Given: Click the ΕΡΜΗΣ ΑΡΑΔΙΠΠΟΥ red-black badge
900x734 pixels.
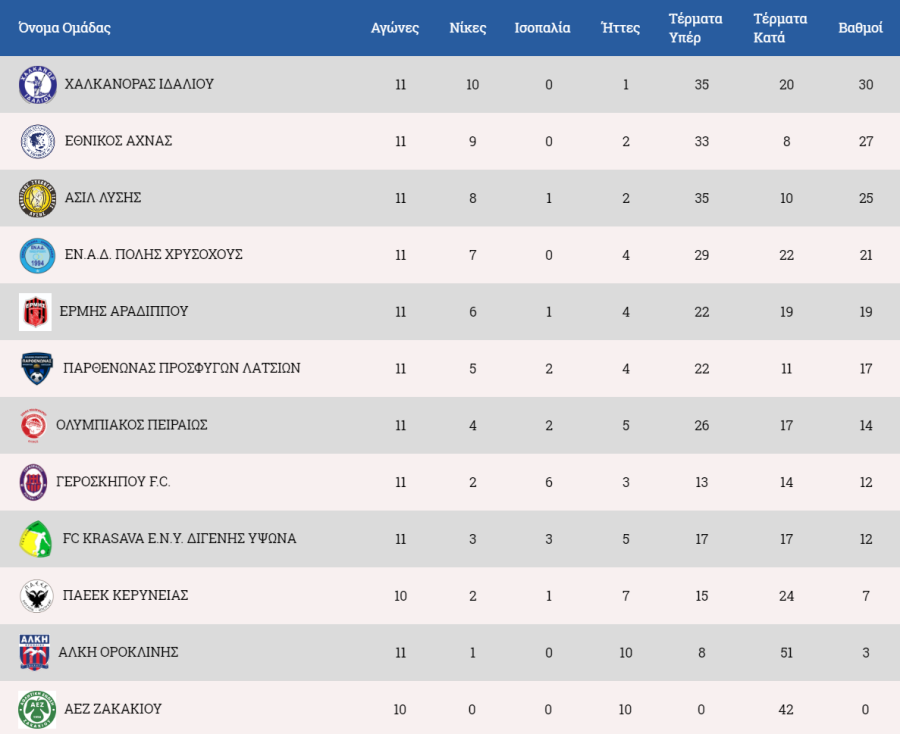Looking at the screenshot, I should [x=35, y=312].
